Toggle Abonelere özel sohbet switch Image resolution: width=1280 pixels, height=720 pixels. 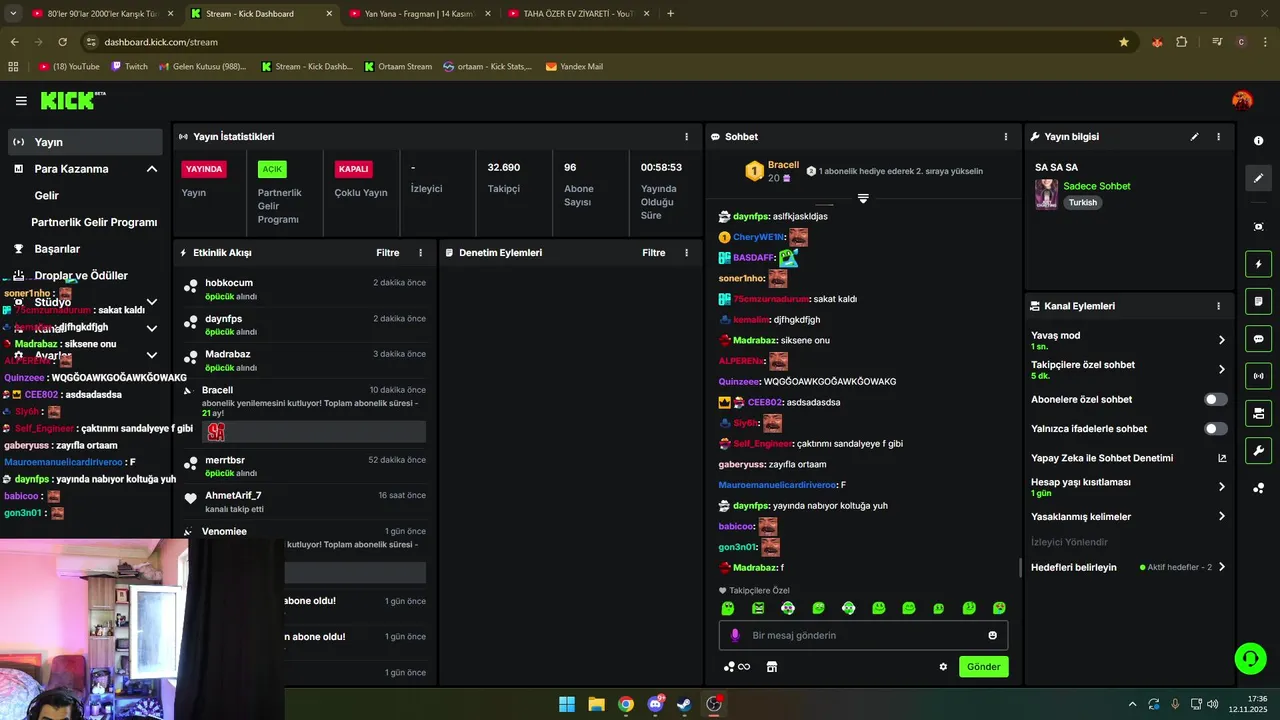(1216, 399)
